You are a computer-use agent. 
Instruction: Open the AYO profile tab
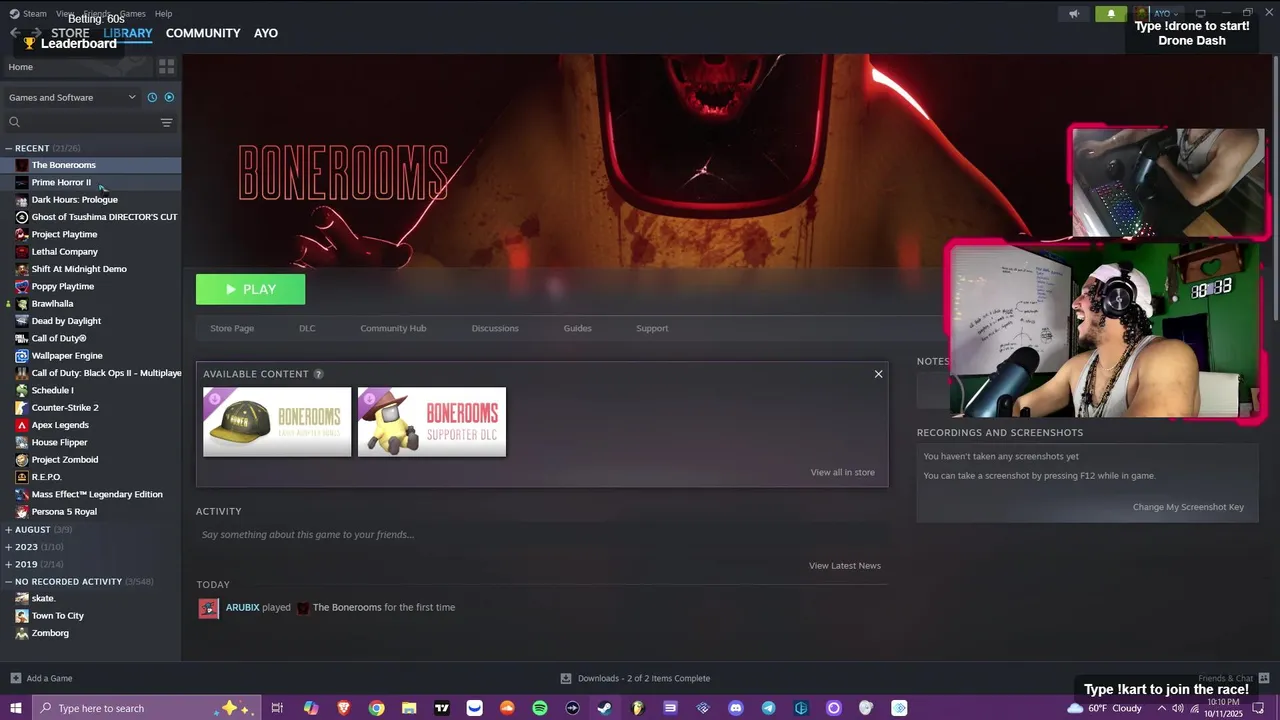[x=266, y=33]
